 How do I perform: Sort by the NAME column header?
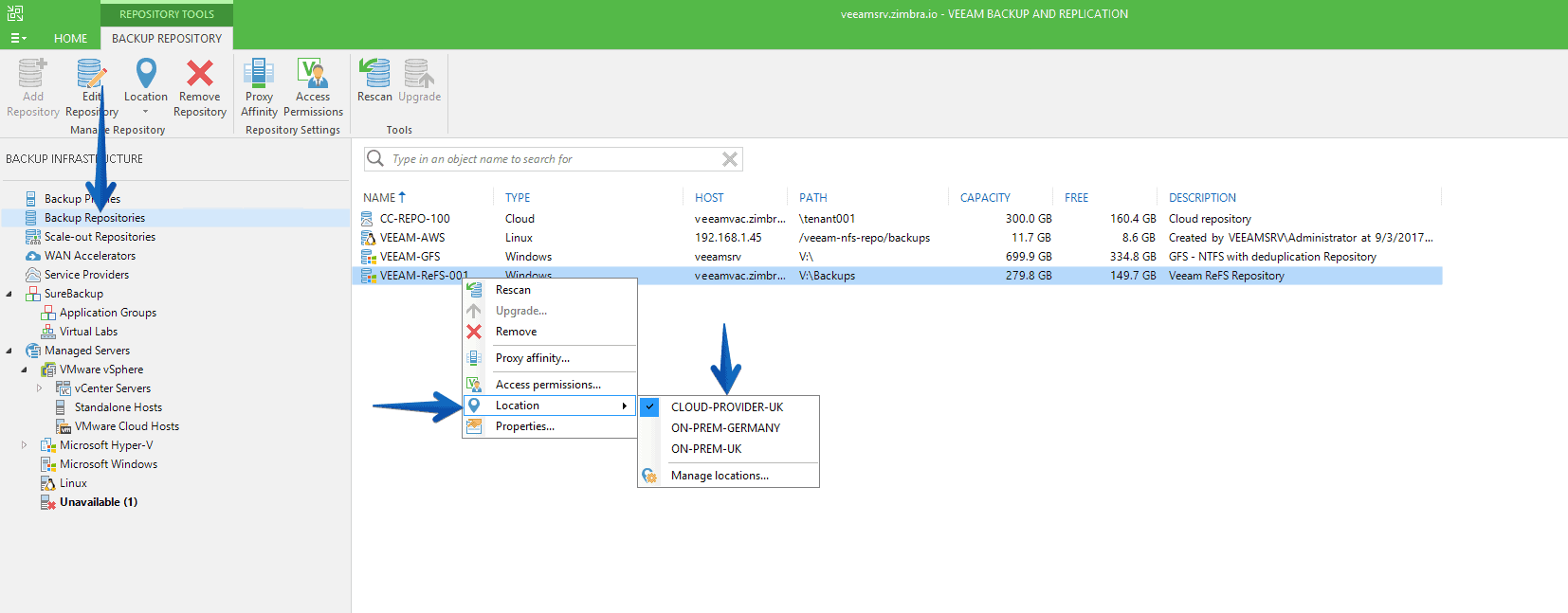[x=379, y=198]
